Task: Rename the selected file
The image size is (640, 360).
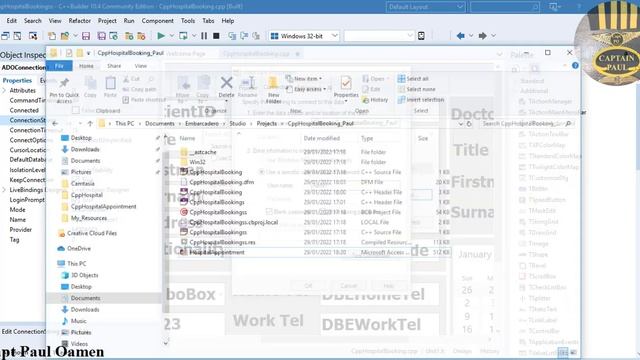Action: pyautogui.click(x=248, y=87)
